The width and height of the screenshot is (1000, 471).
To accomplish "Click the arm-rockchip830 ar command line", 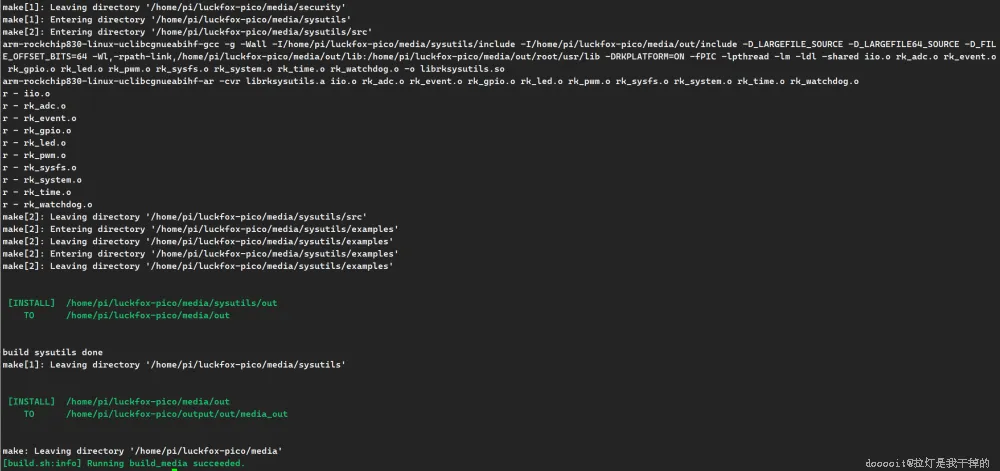I will pos(430,81).
